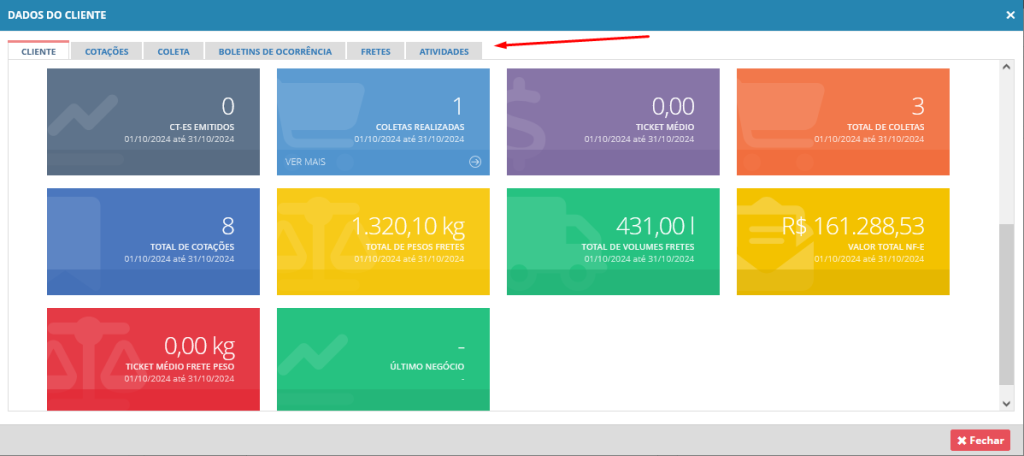1024x456 pixels.
Task: Click the Total de Cotações card
Action: click(153, 242)
